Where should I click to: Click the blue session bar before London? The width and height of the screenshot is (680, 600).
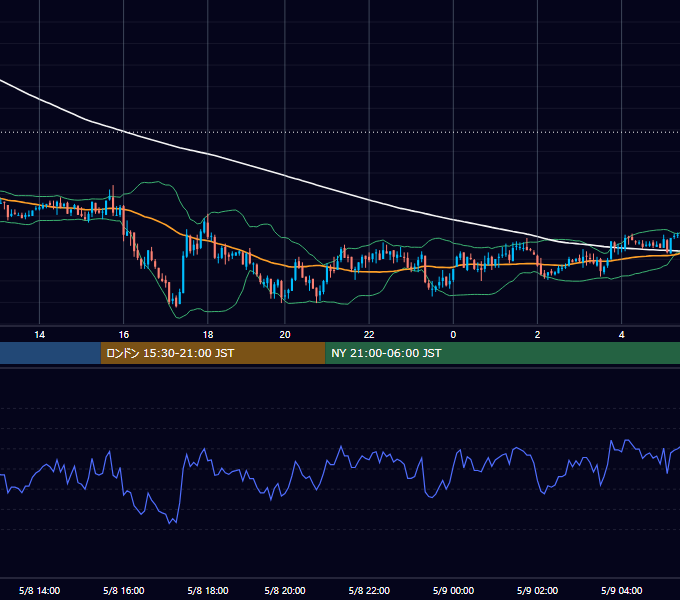click(x=50, y=353)
